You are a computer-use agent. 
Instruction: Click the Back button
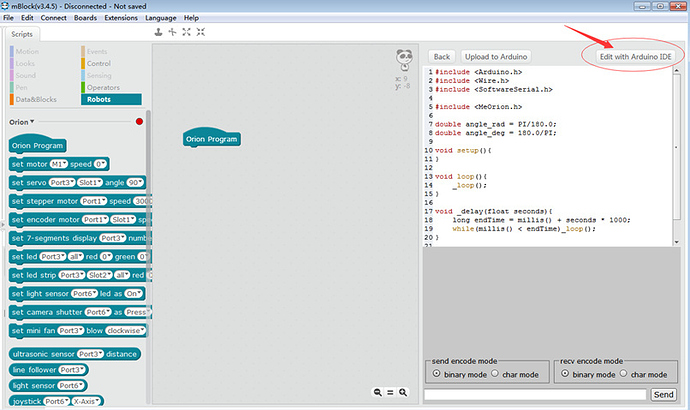click(442, 56)
